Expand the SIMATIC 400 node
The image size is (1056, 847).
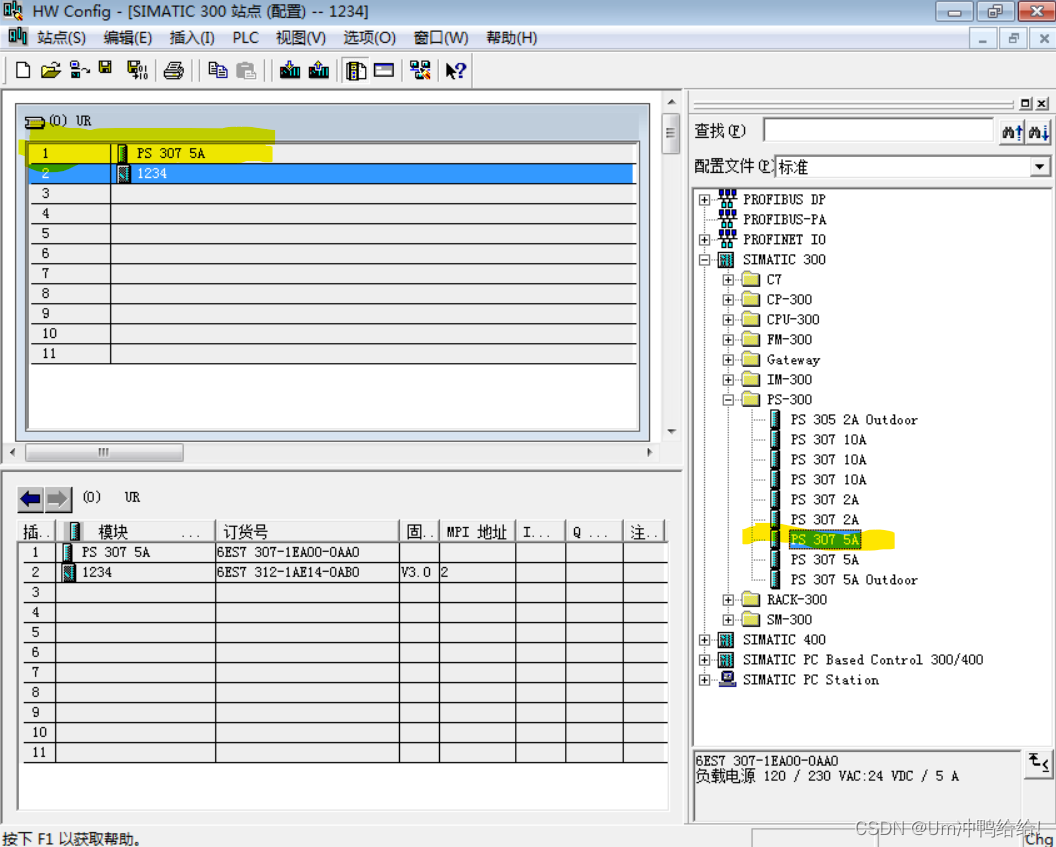coord(704,640)
